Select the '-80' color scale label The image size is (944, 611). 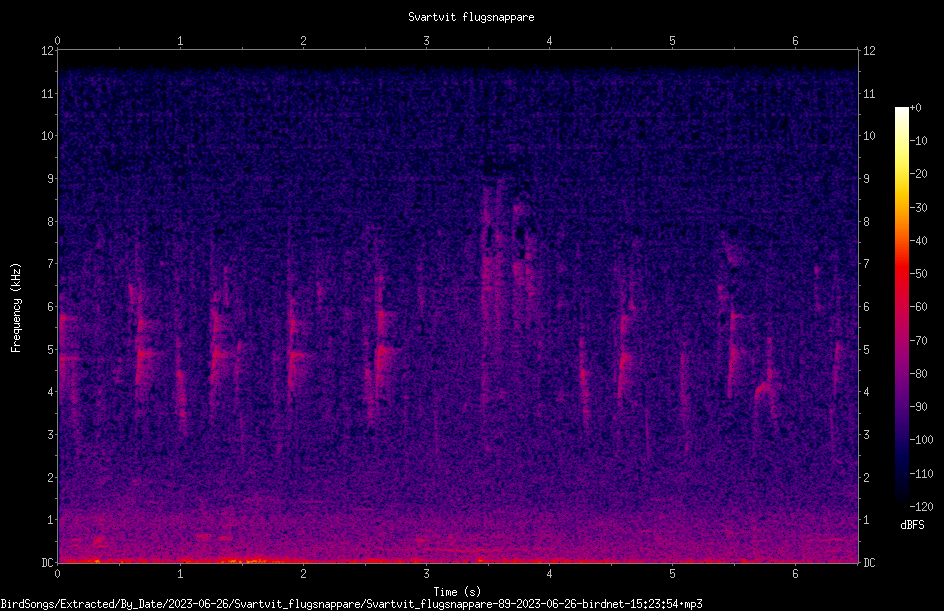click(x=918, y=374)
